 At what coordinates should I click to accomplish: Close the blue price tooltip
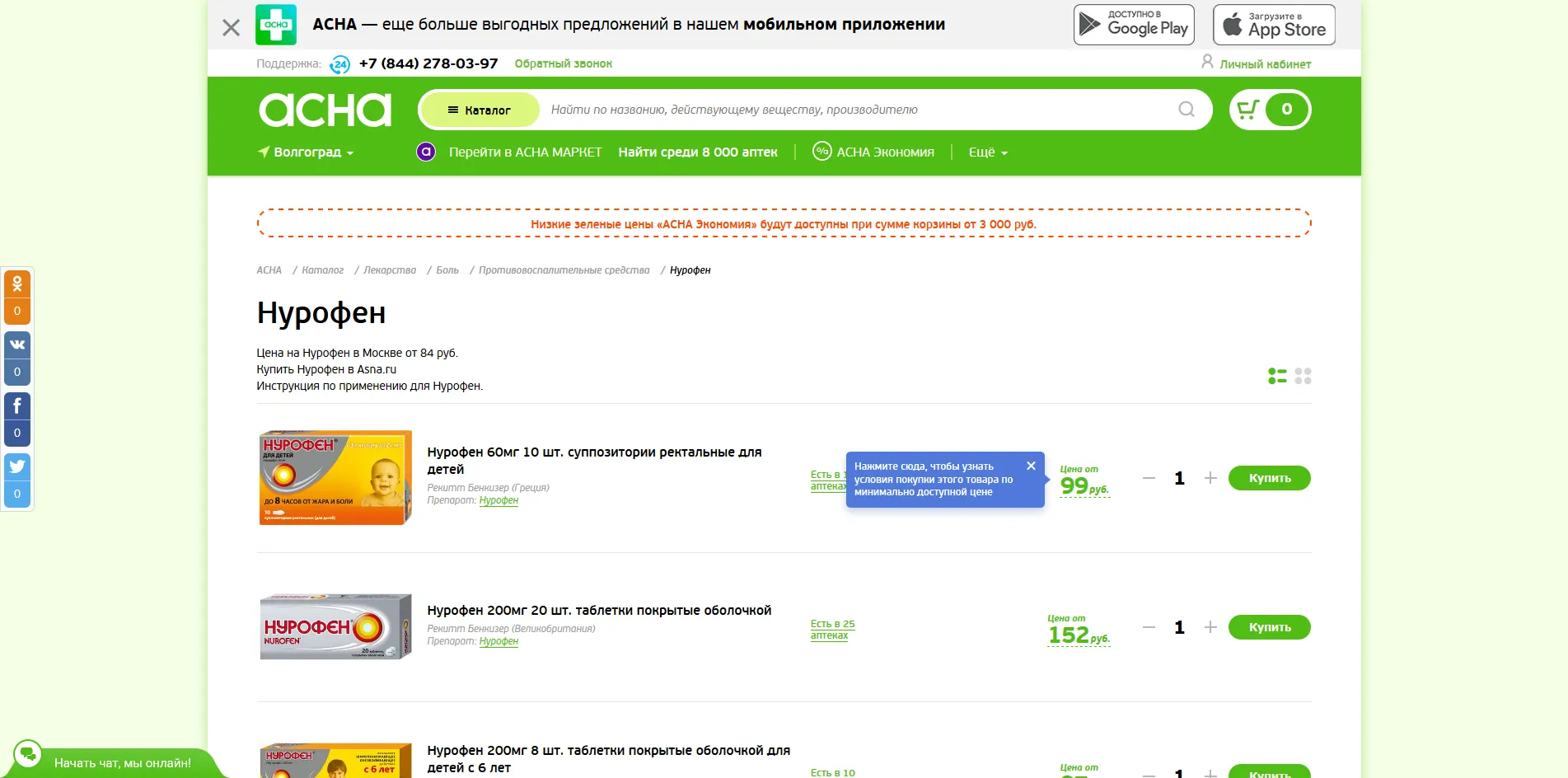pyautogui.click(x=1031, y=466)
